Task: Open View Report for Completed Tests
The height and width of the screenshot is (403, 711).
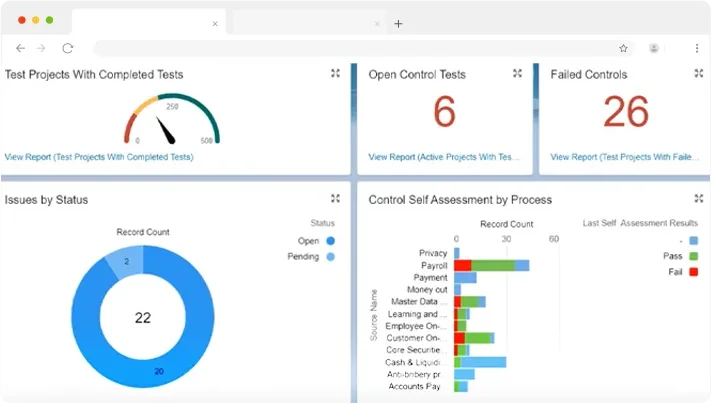Action: click(98, 157)
